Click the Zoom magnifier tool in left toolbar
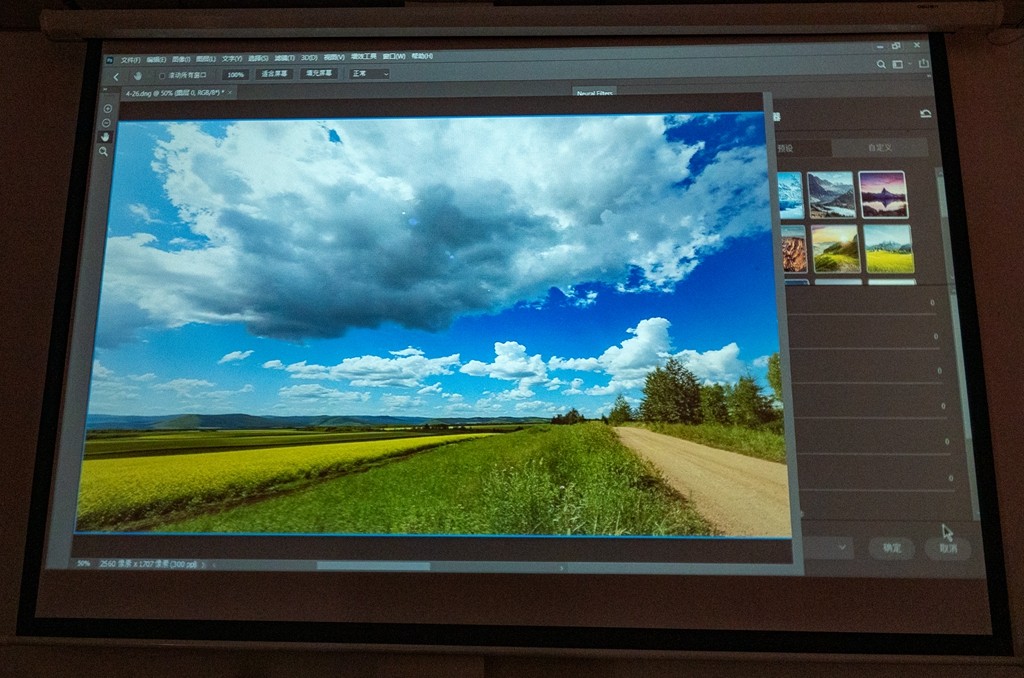 pyautogui.click(x=104, y=151)
